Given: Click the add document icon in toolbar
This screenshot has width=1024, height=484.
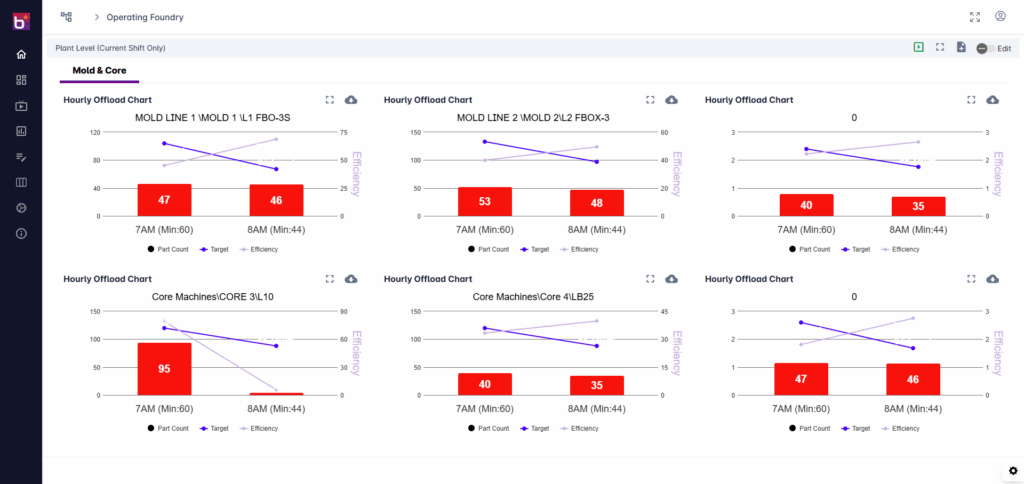Looking at the screenshot, I should [961, 47].
